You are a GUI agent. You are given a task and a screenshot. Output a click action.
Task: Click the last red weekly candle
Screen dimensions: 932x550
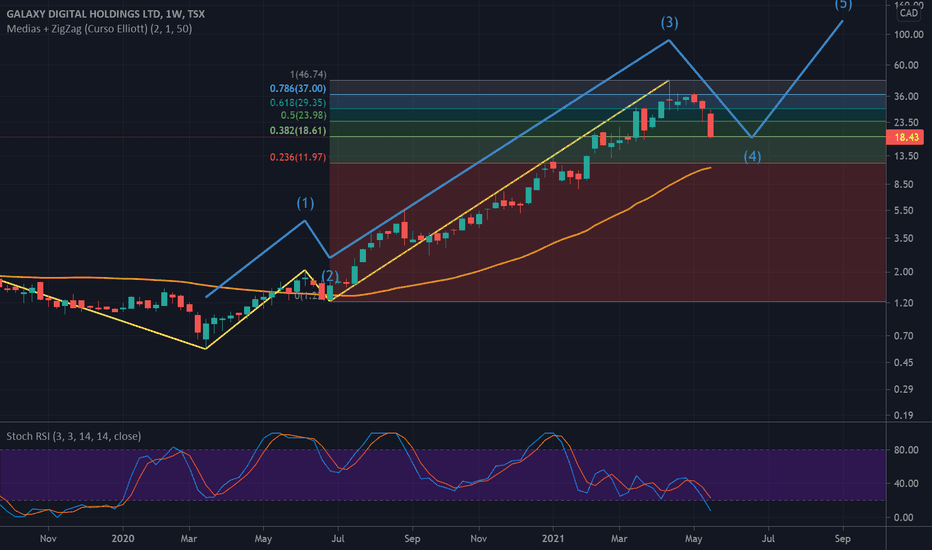click(711, 125)
